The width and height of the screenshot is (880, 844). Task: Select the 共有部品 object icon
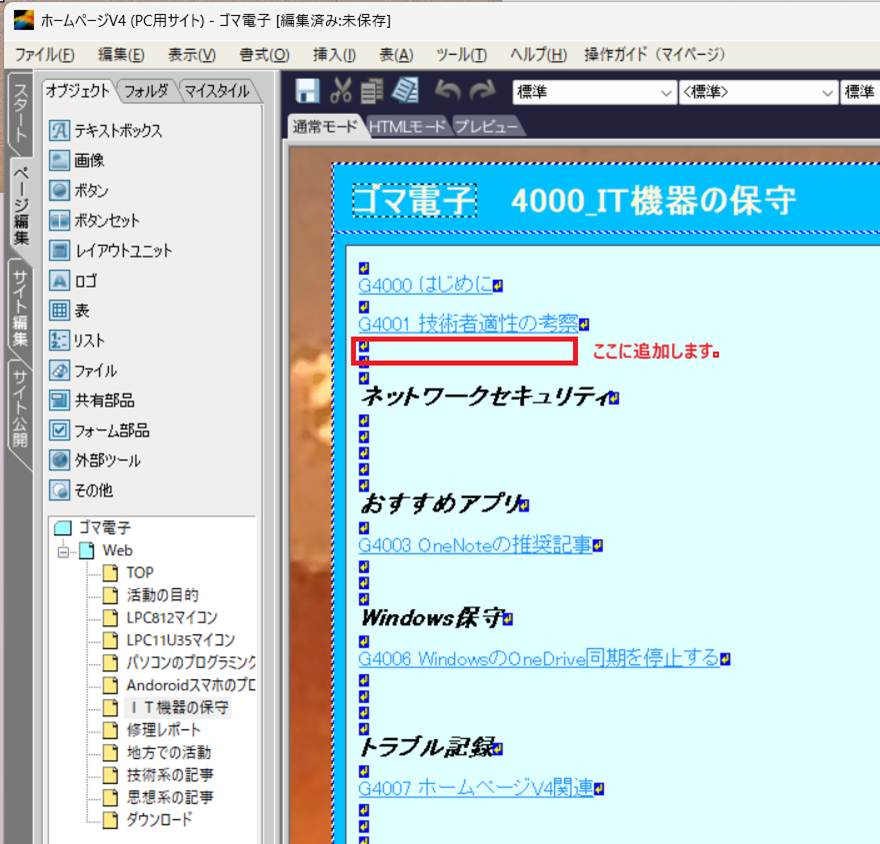pyautogui.click(x=59, y=400)
